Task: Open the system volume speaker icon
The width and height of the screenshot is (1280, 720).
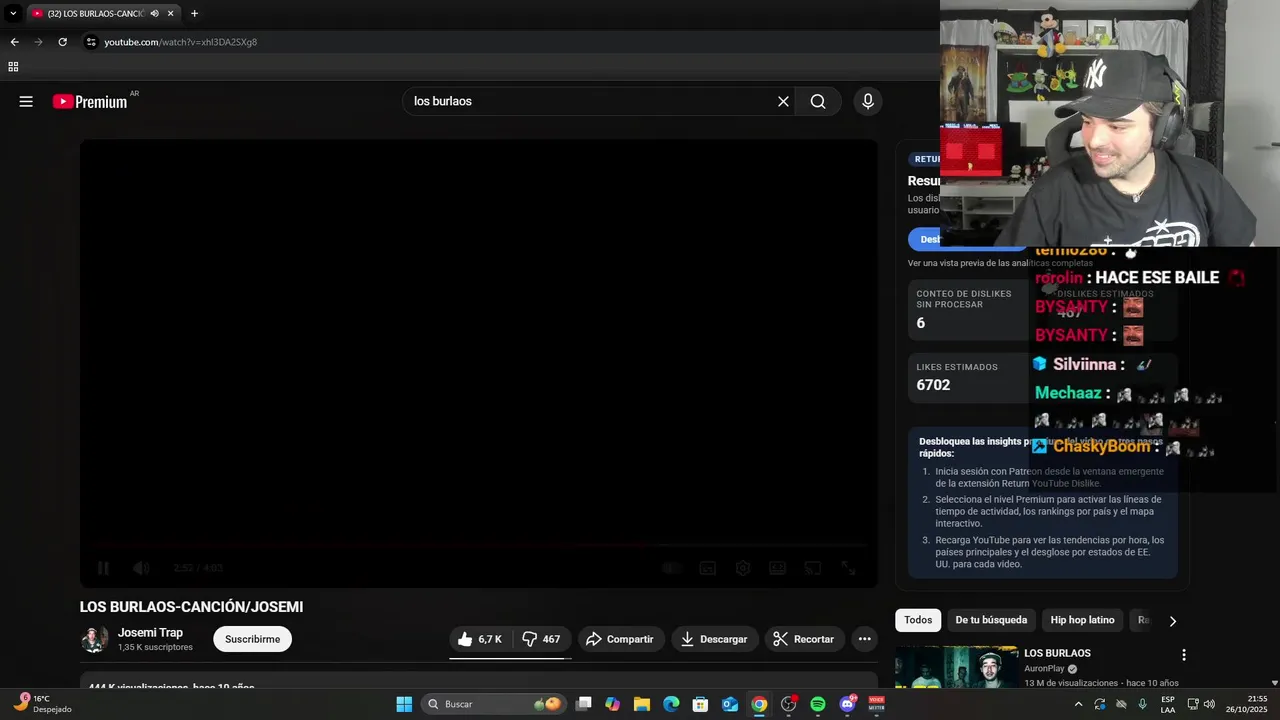Action: tap(1209, 704)
